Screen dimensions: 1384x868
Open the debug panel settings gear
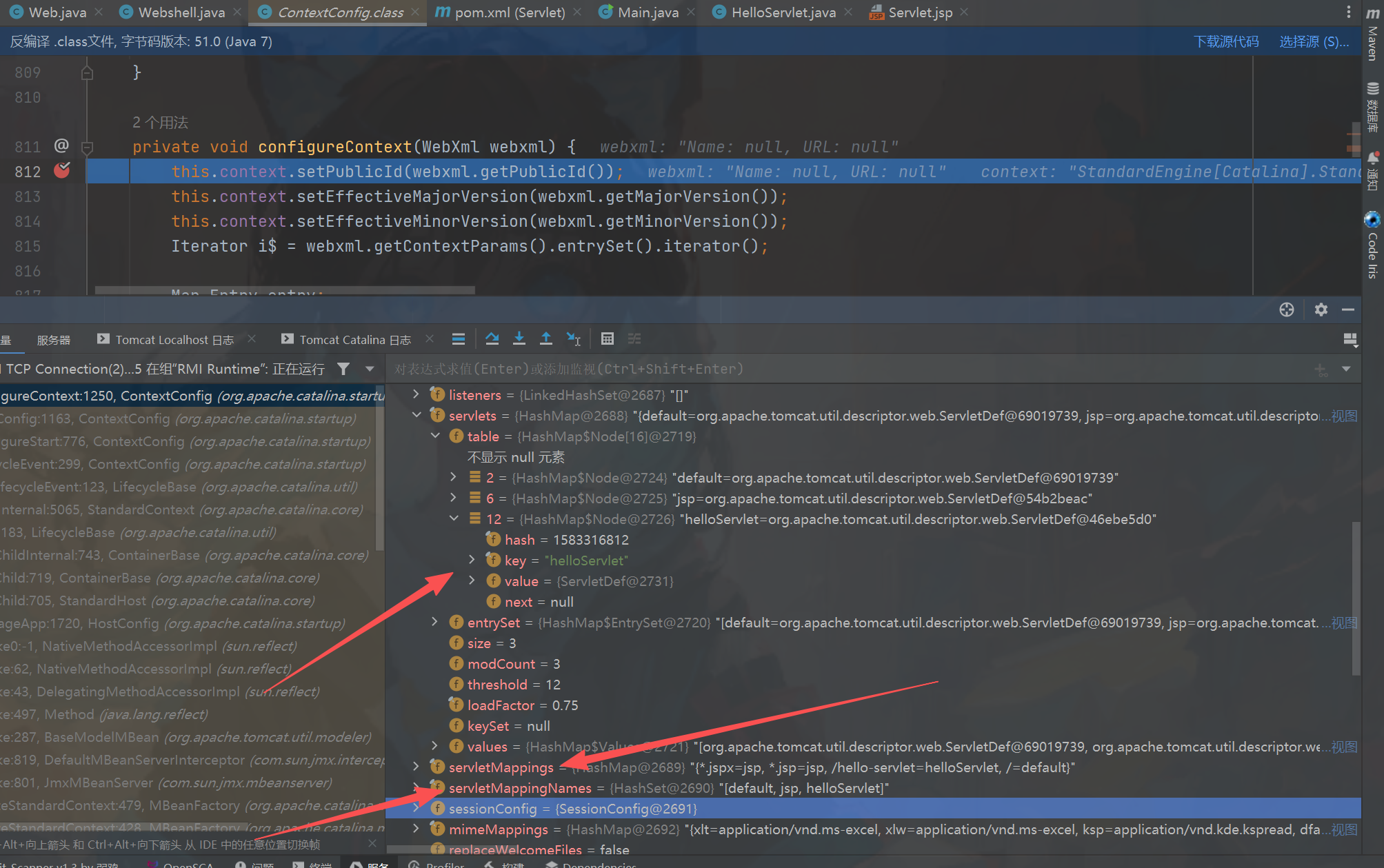point(1321,310)
